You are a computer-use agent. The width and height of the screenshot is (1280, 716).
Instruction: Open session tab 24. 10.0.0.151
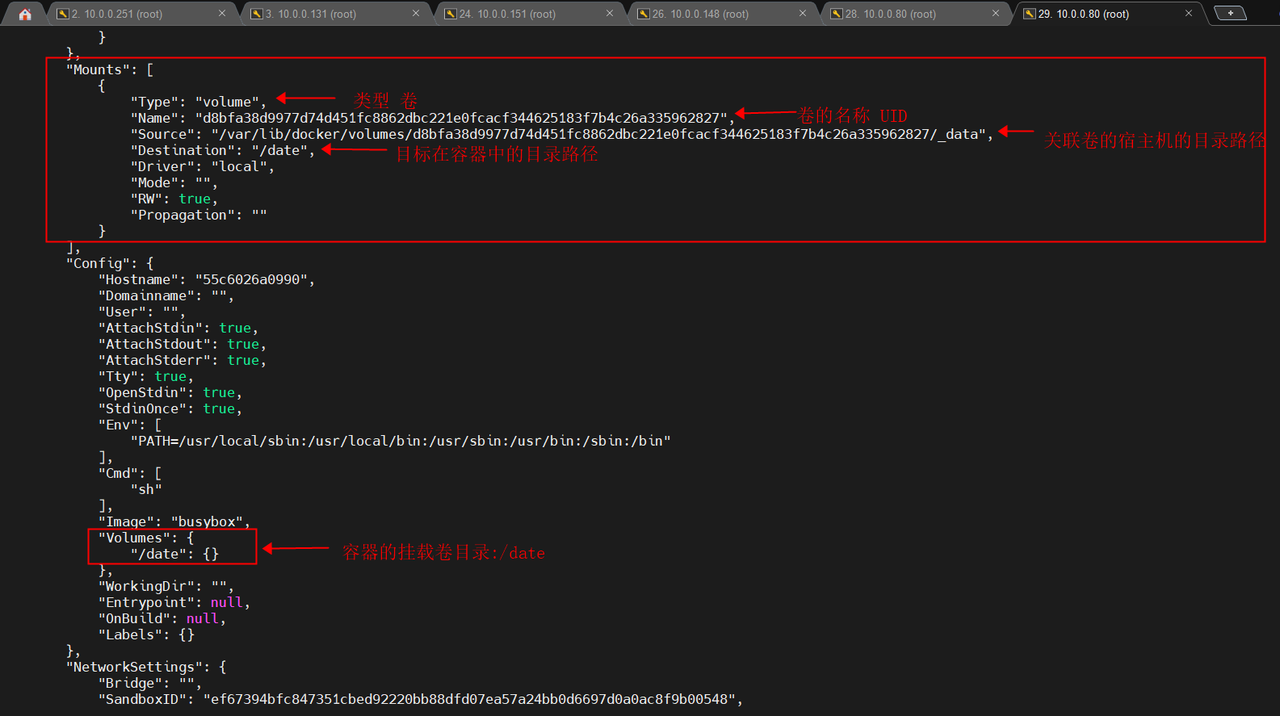(507, 14)
